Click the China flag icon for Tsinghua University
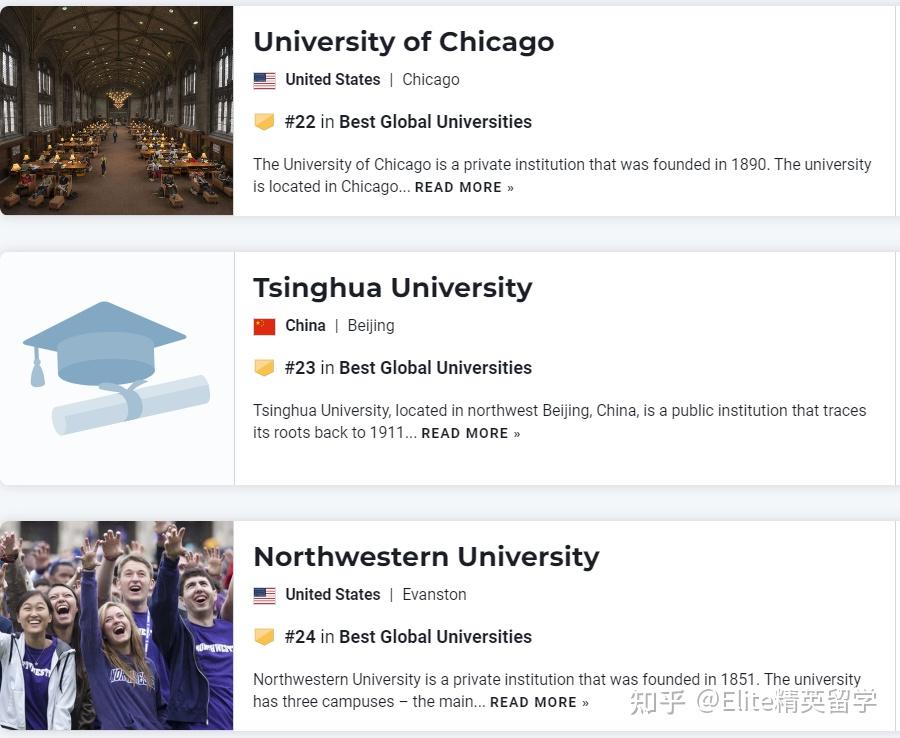 coord(263,326)
